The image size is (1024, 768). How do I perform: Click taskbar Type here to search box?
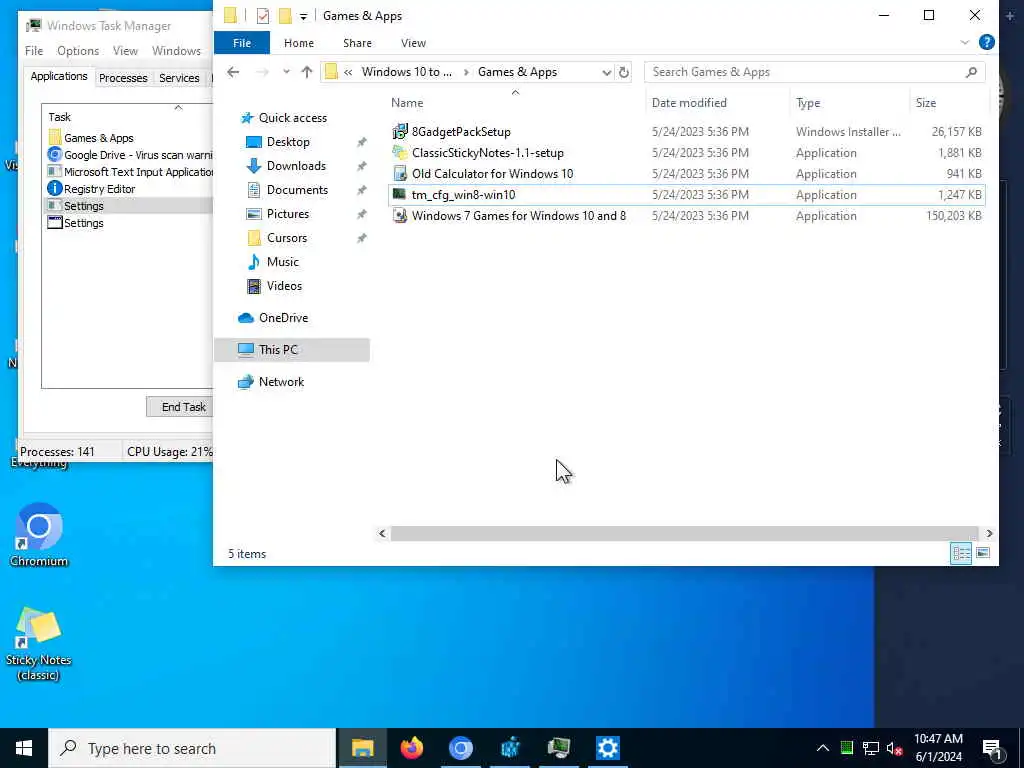pyautogui.click(x=192, y=748)
